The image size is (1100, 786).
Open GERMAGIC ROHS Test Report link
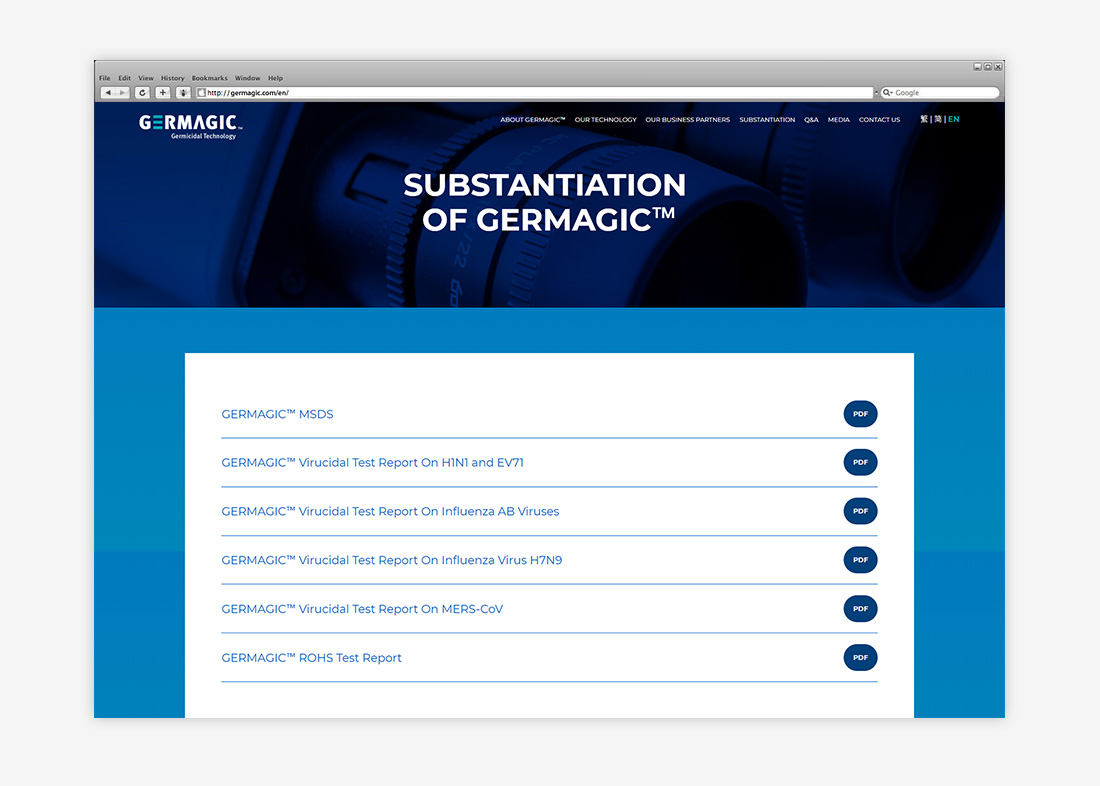click(311, 658)
